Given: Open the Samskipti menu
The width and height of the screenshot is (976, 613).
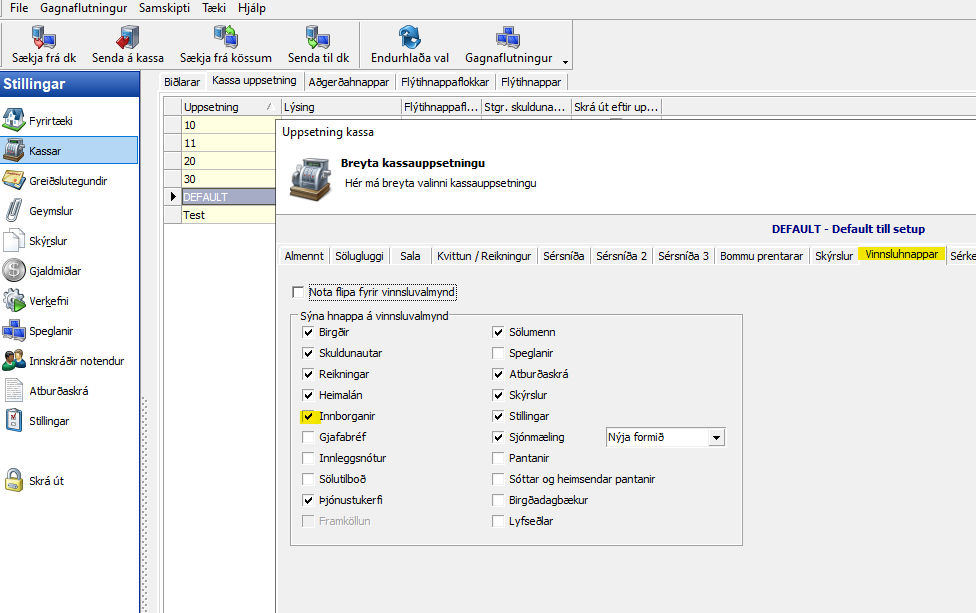Looking at the screenshot, I should [165, 7].
